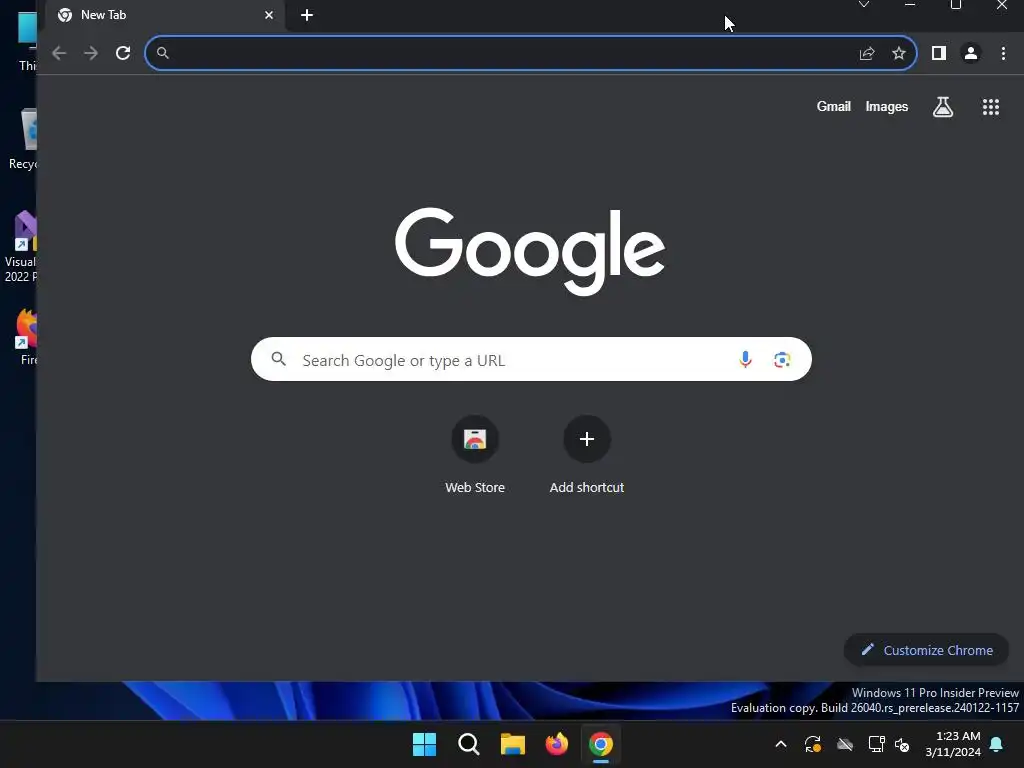
Task: Open Windows taskbar search
Action: pyautogui.click(x=468, y=744)
